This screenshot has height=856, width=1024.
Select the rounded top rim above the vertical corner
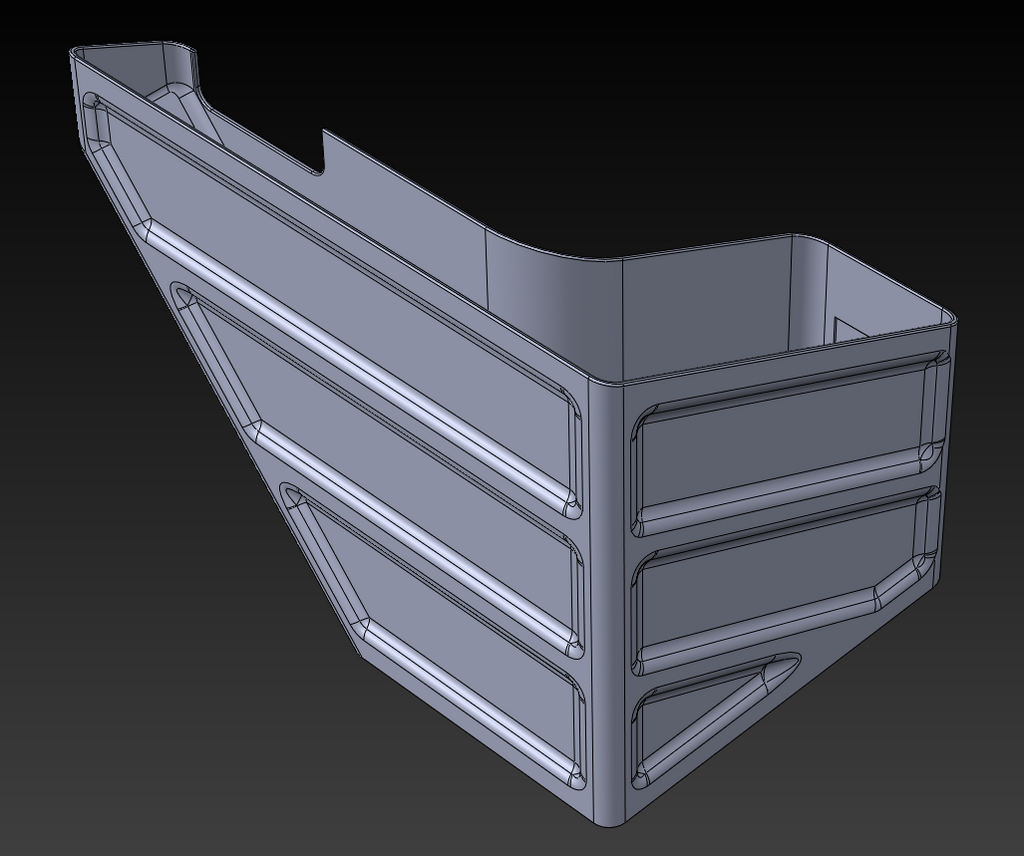click(604, 379)
